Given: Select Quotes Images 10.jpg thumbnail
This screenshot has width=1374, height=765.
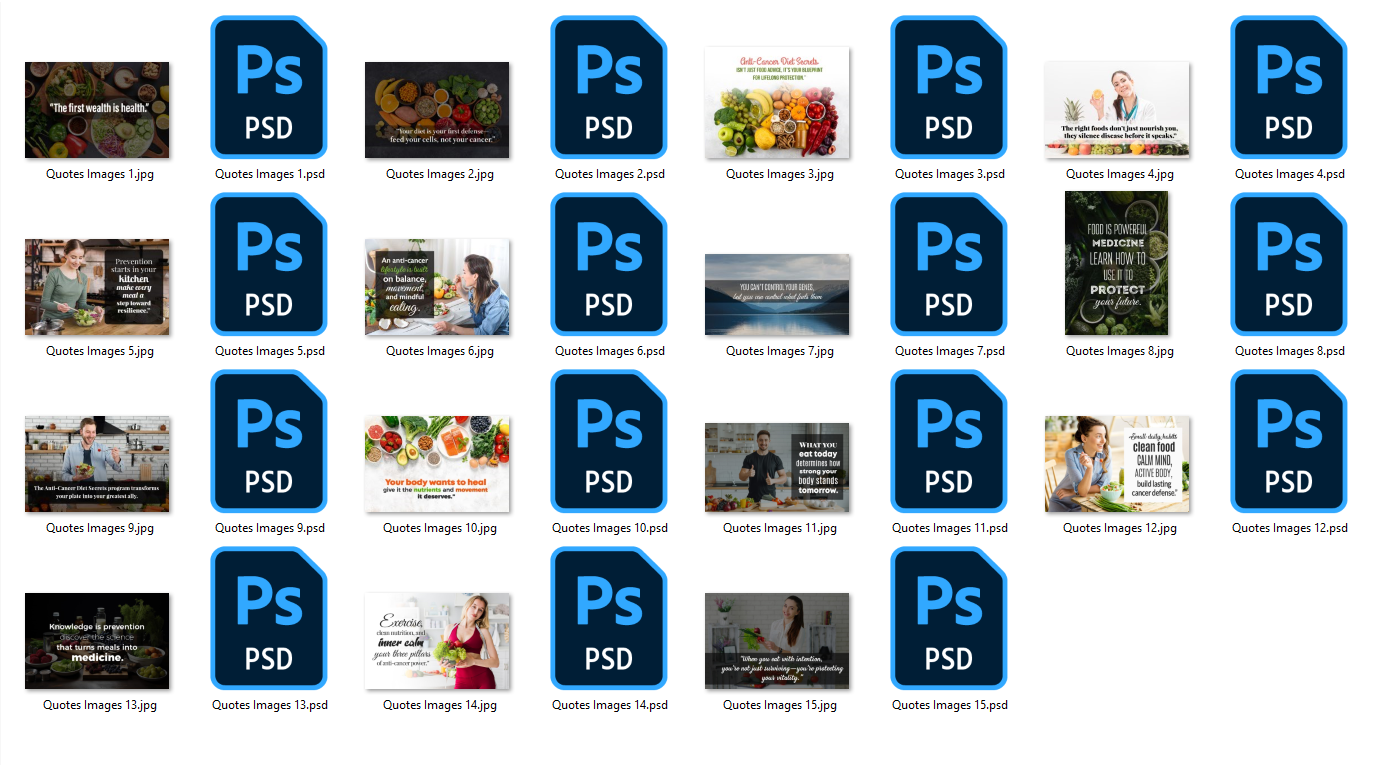Looking at the screenshot, I should click(x=437, y=464).
